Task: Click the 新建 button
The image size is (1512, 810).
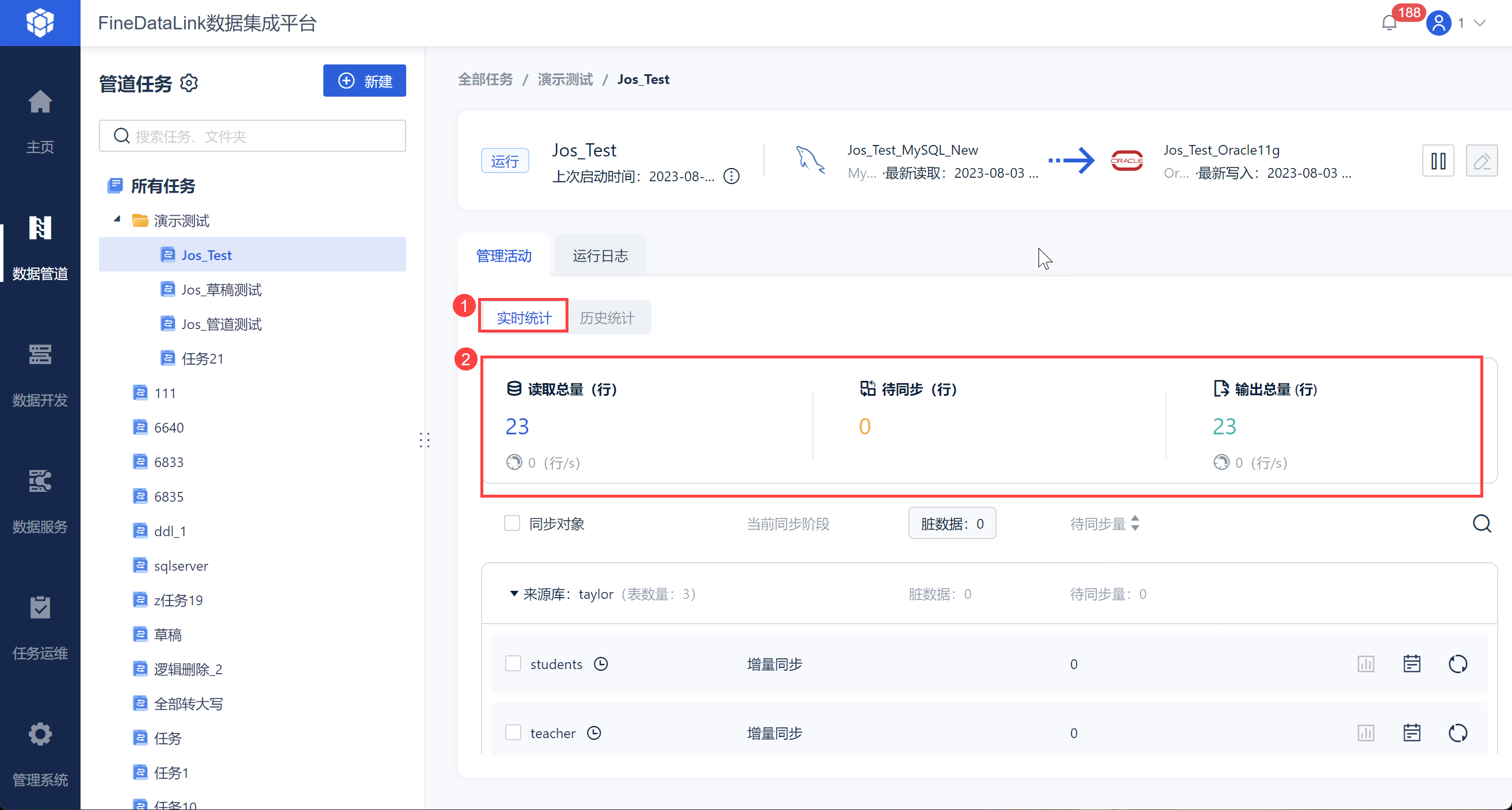Action: [x=365, y=81]
